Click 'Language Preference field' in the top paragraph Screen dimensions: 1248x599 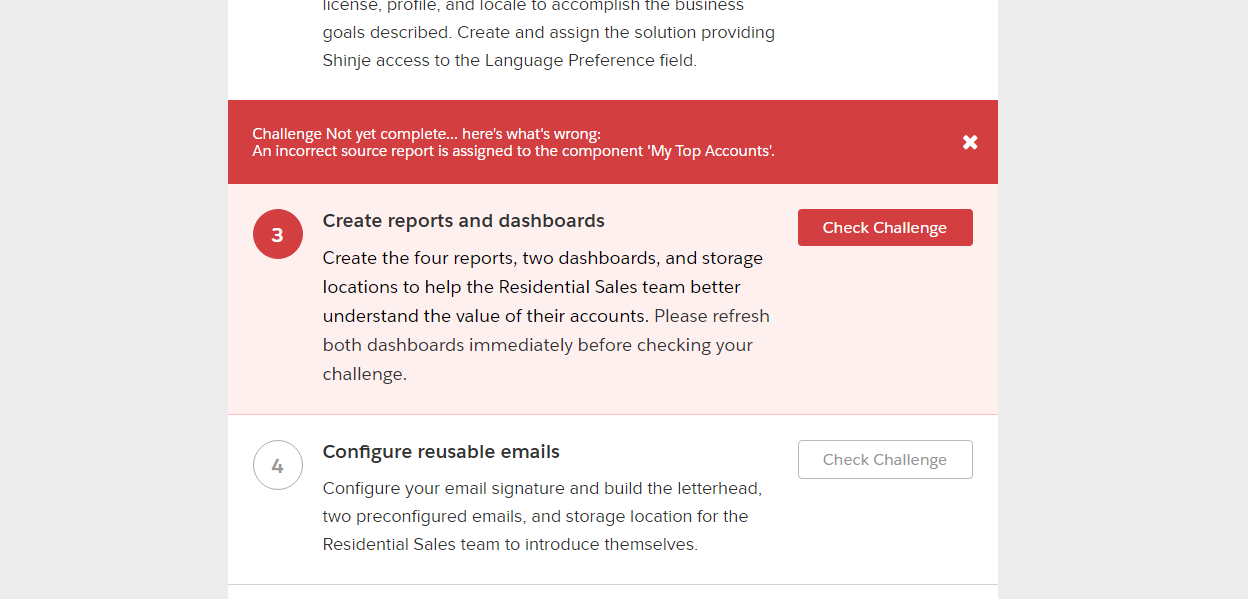point(590,60)
